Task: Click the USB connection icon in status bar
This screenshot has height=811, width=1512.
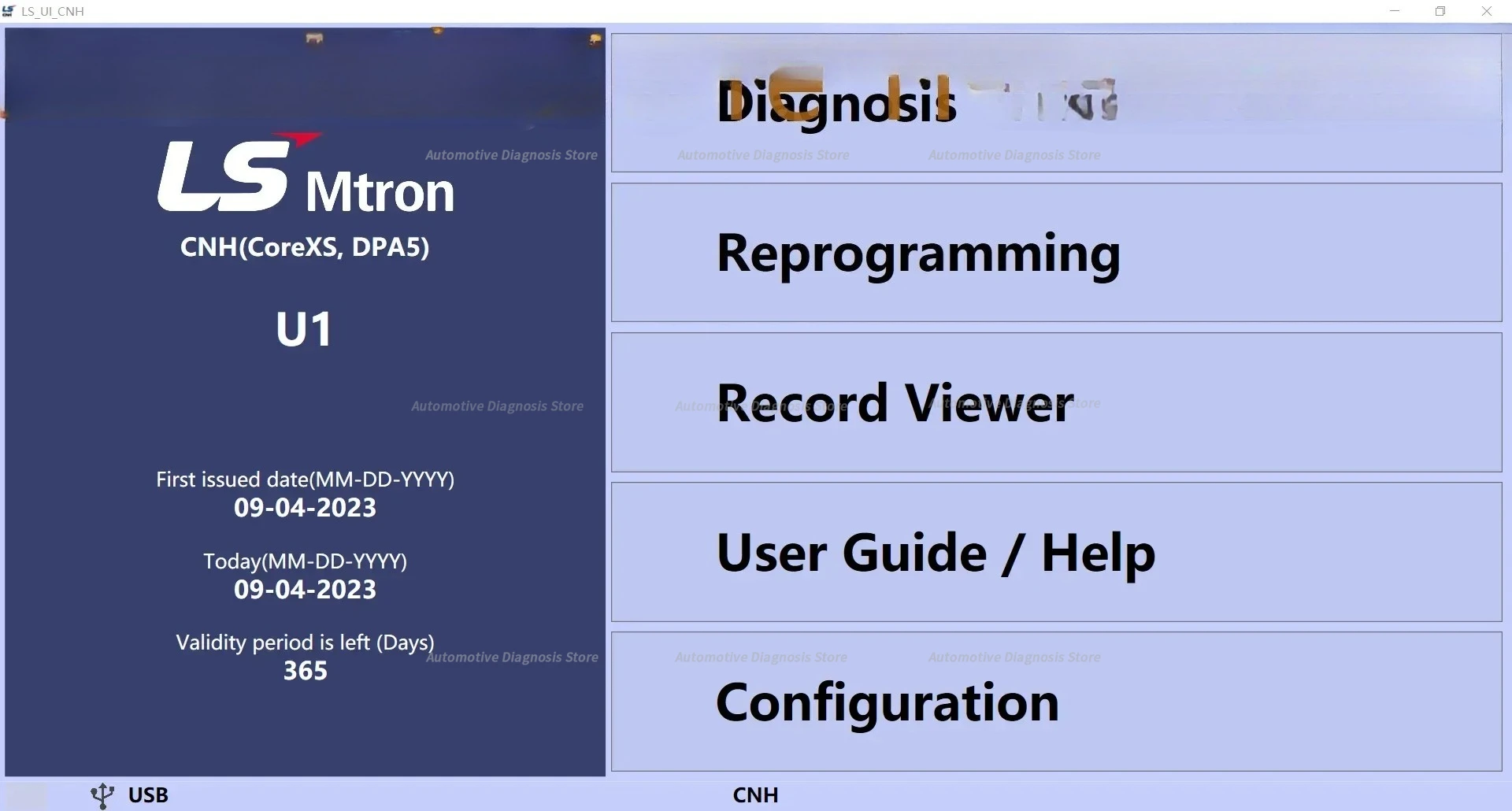Action: [102, 795]
